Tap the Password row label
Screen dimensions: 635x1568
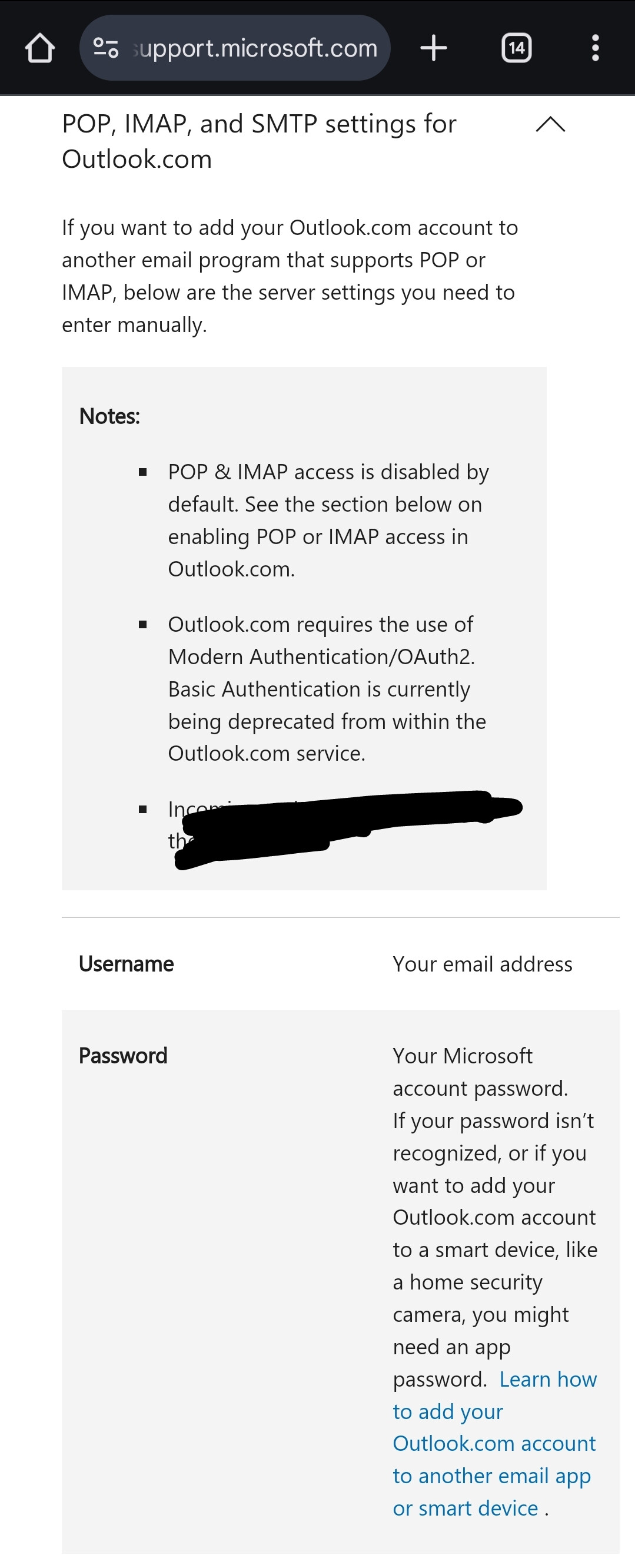coord(123,1056)
